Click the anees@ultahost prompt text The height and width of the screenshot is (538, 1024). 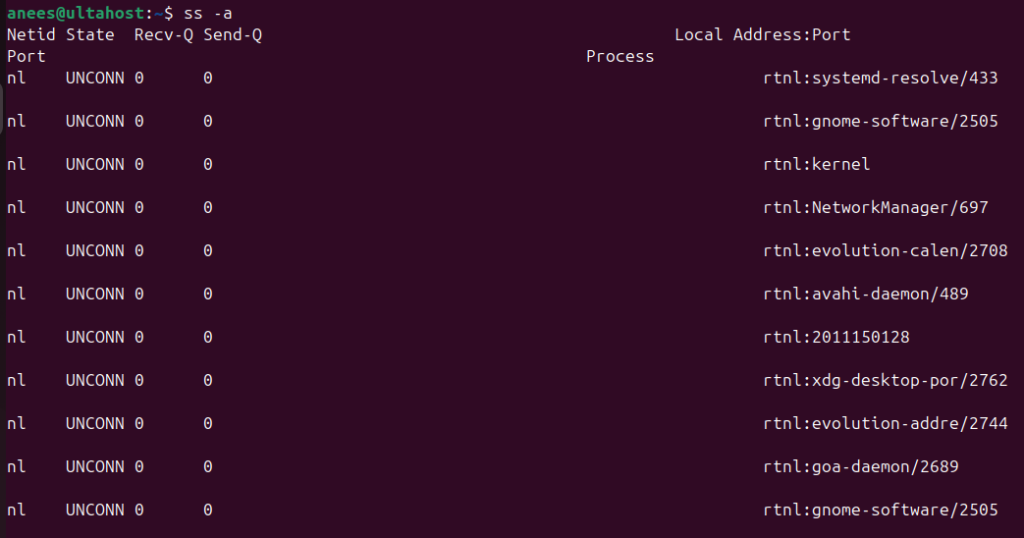pos(76,14)
